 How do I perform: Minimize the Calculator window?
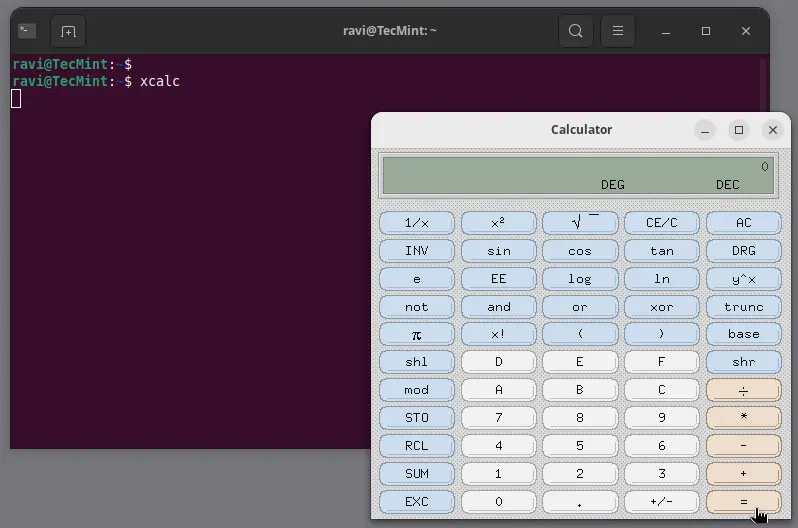(705, 130)
